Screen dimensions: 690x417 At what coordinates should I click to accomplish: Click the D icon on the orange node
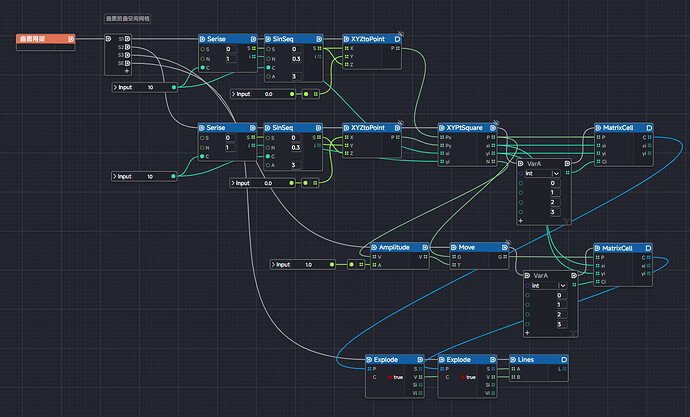[x=70, y=39]
